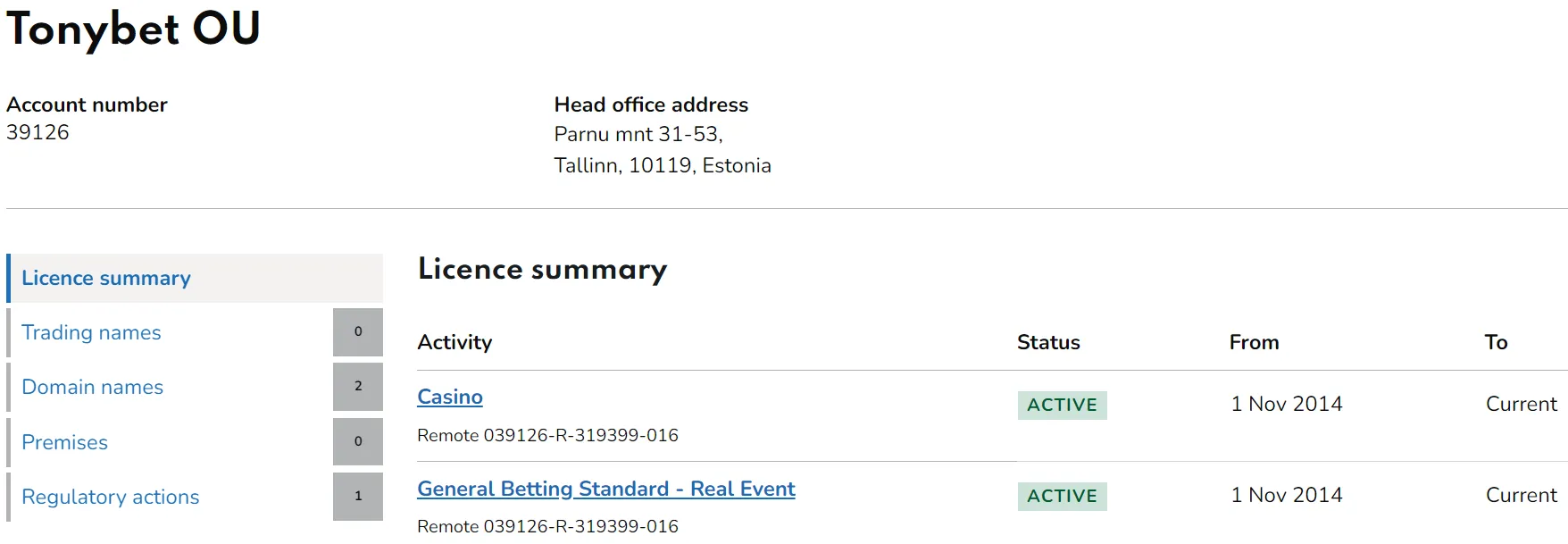The width and height of the screenshot is (1568, 544).
Task: Select the Premises tab
Action: click(64, 443)
